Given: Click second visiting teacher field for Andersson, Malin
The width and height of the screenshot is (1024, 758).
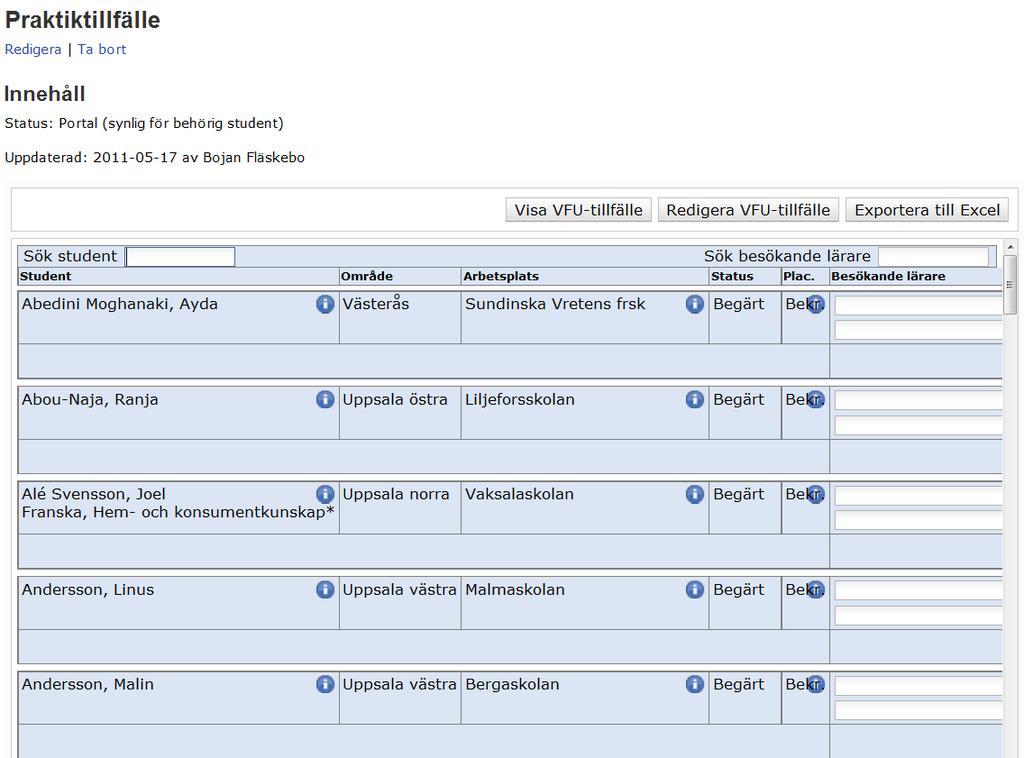Looking at the screenshot, I should [x=918, y=710].
